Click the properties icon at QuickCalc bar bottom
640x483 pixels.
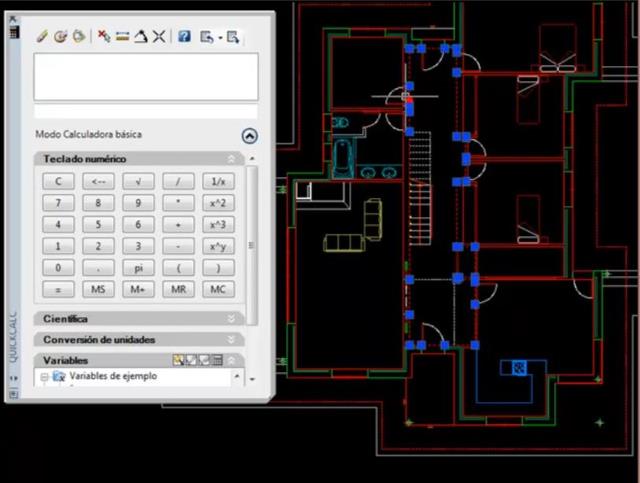click(x=14, y=394)
